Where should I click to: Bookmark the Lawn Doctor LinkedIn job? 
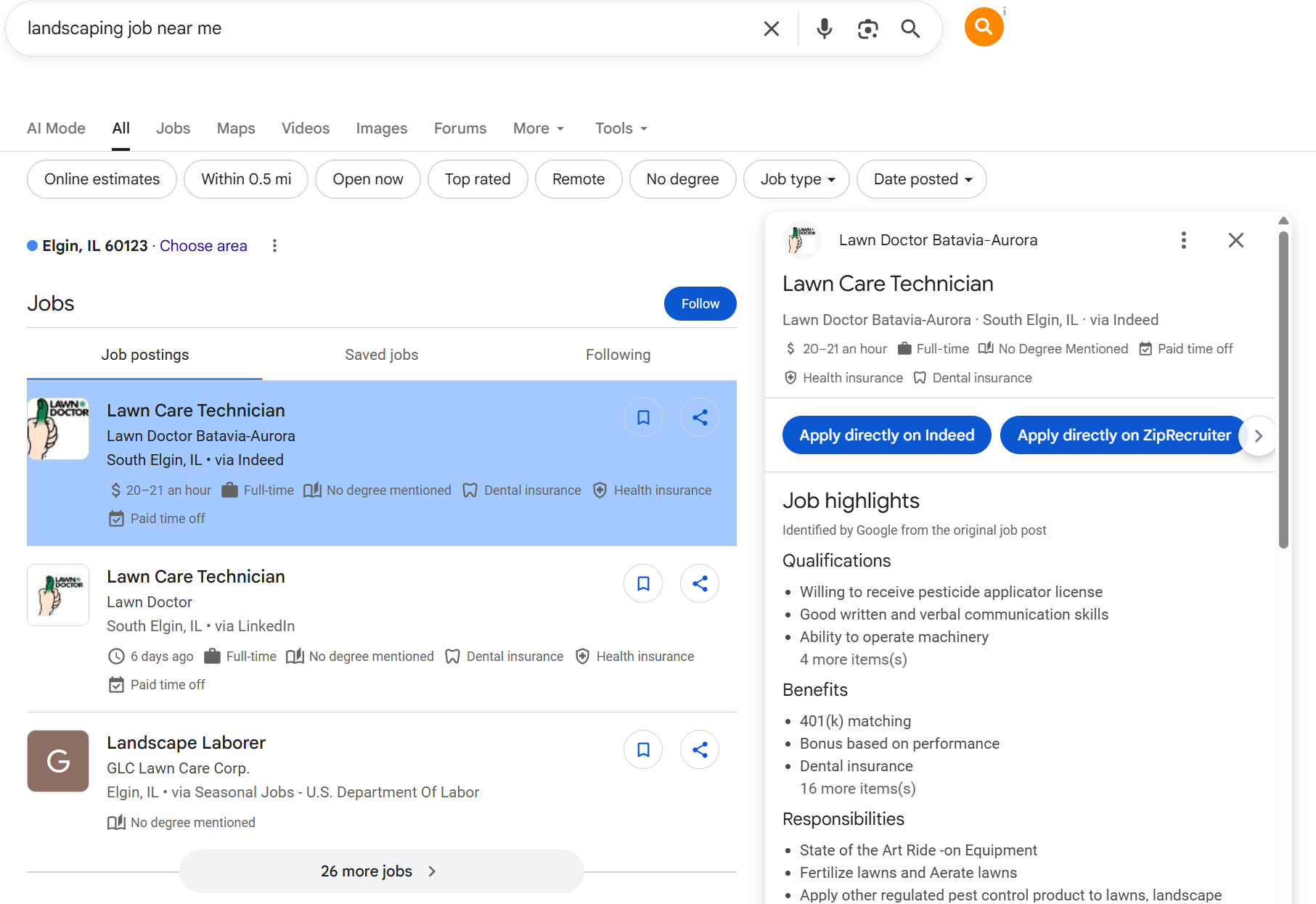click(x=643, y=583)
